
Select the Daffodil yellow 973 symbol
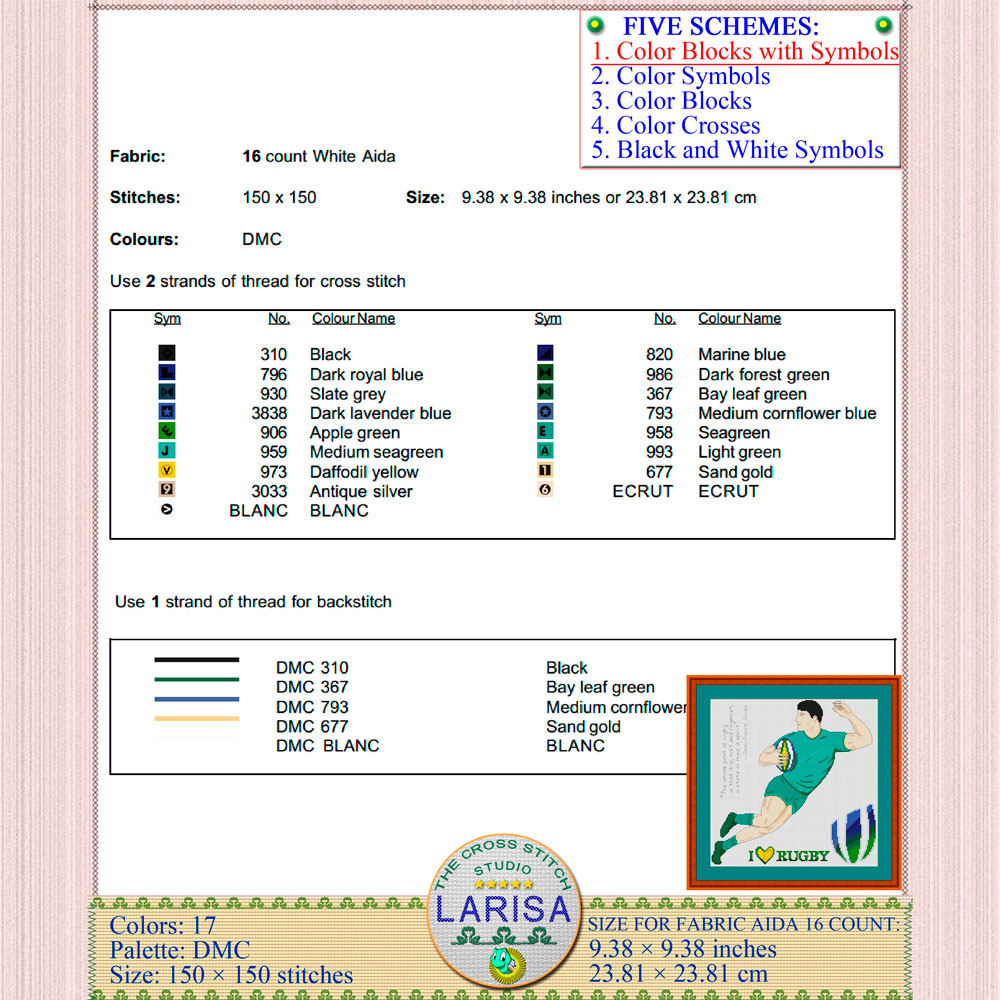click(x=166, y=471)
